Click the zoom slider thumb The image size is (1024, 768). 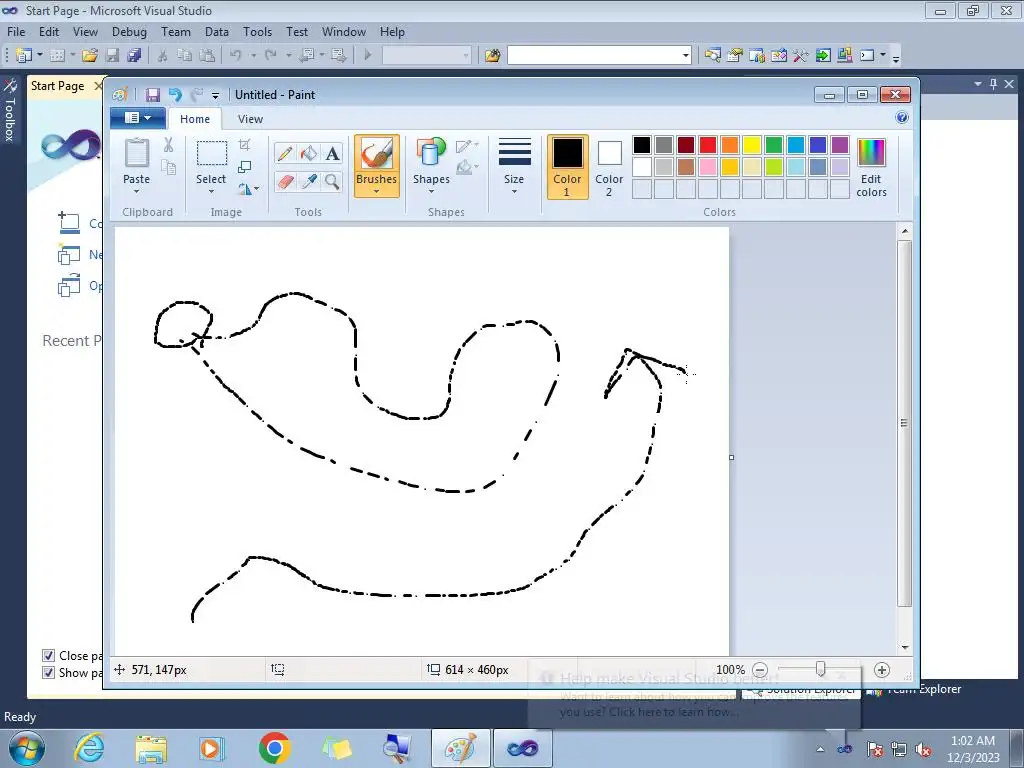[x=821, y=669]
